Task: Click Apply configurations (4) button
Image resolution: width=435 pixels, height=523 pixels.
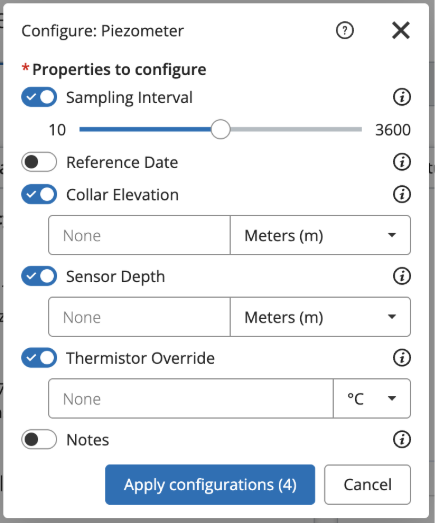Action: (x=210, y=485)
